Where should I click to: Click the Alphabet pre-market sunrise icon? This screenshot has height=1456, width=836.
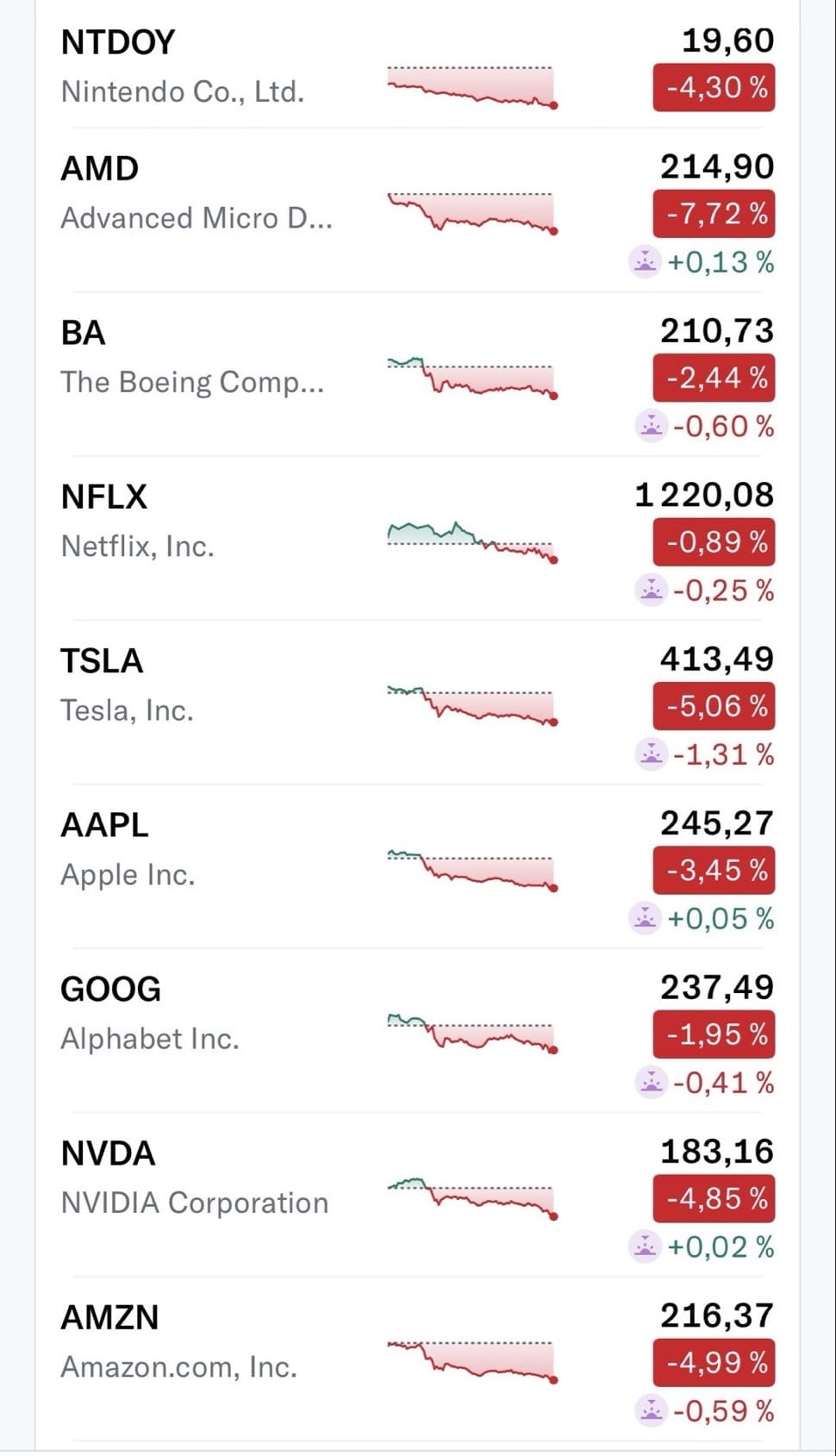tap(651, 1082)
